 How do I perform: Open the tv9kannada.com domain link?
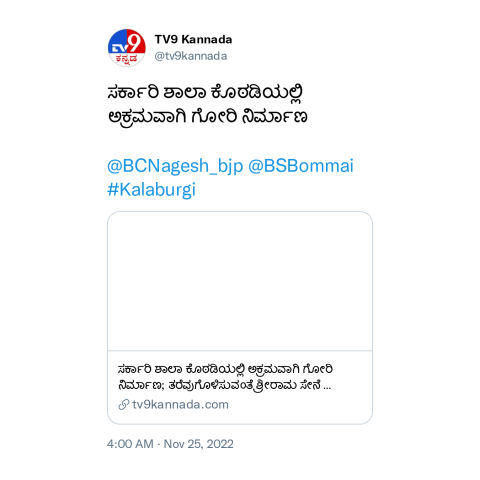click(180, 405)
